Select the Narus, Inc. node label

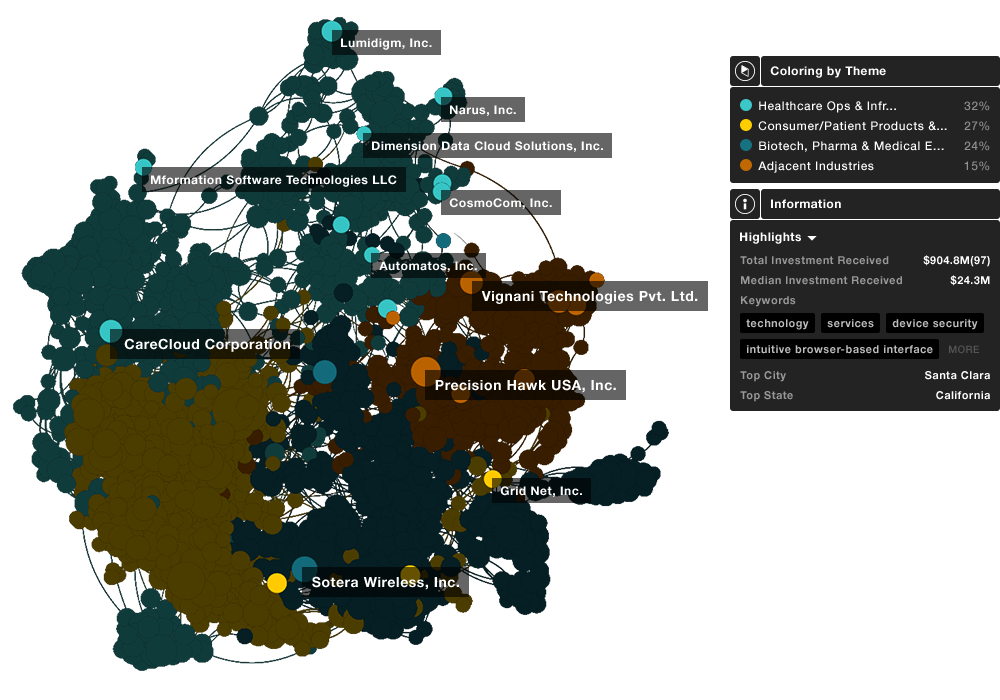[x=483, y=110]
